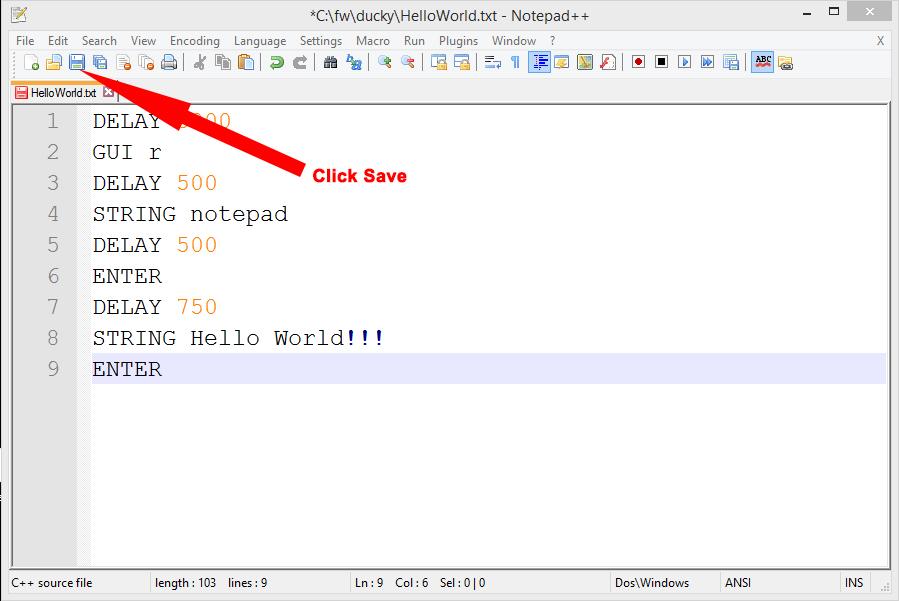Viewport: 899px width, 601px height.
Task: Open the Replace dialog icon
Action: tap(354, 62)
